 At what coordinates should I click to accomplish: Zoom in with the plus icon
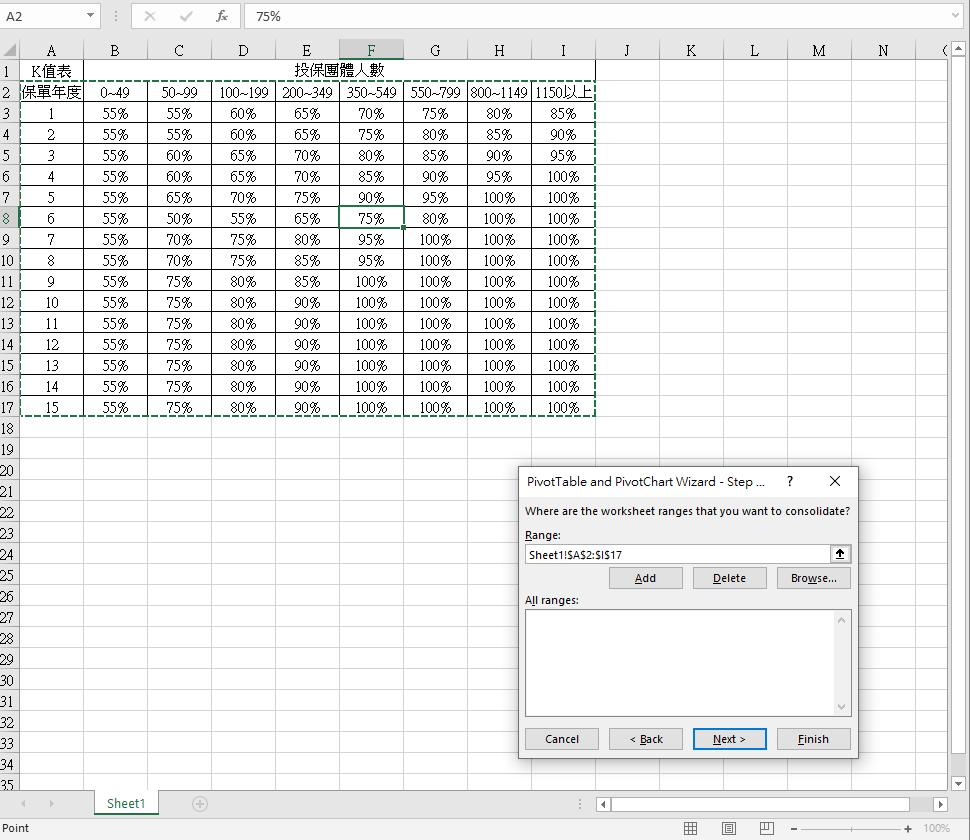point(908,829)
